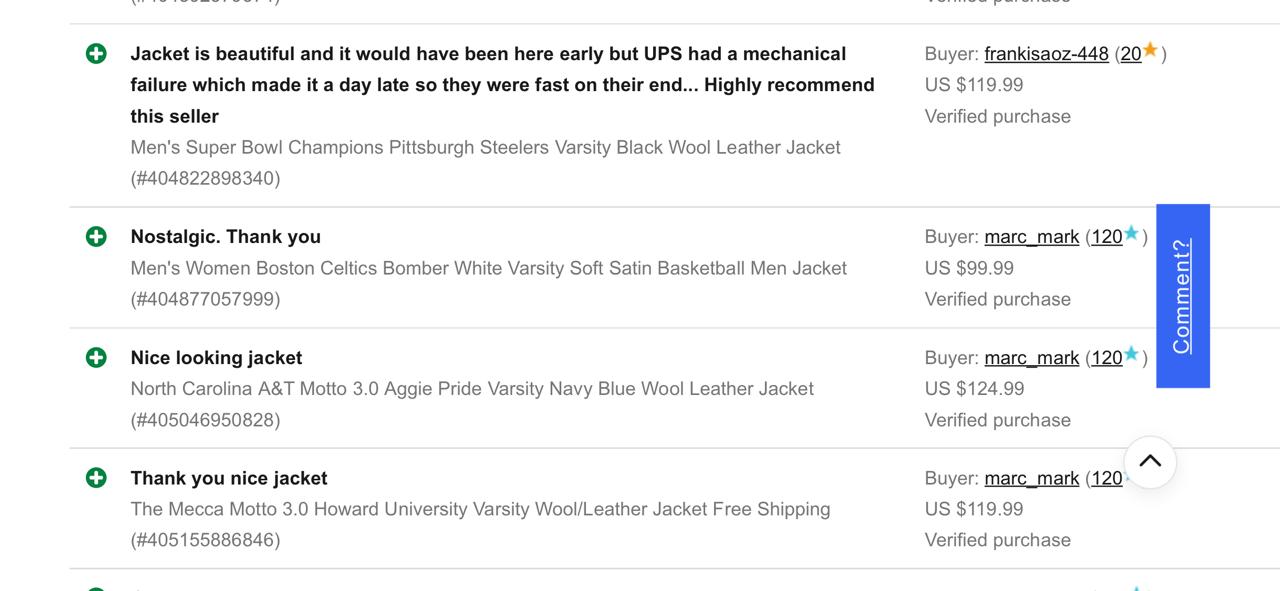Expand the 'Nice looking jacket' review
The height and width of the screenshot is (591, 1280).
point(96,357)
